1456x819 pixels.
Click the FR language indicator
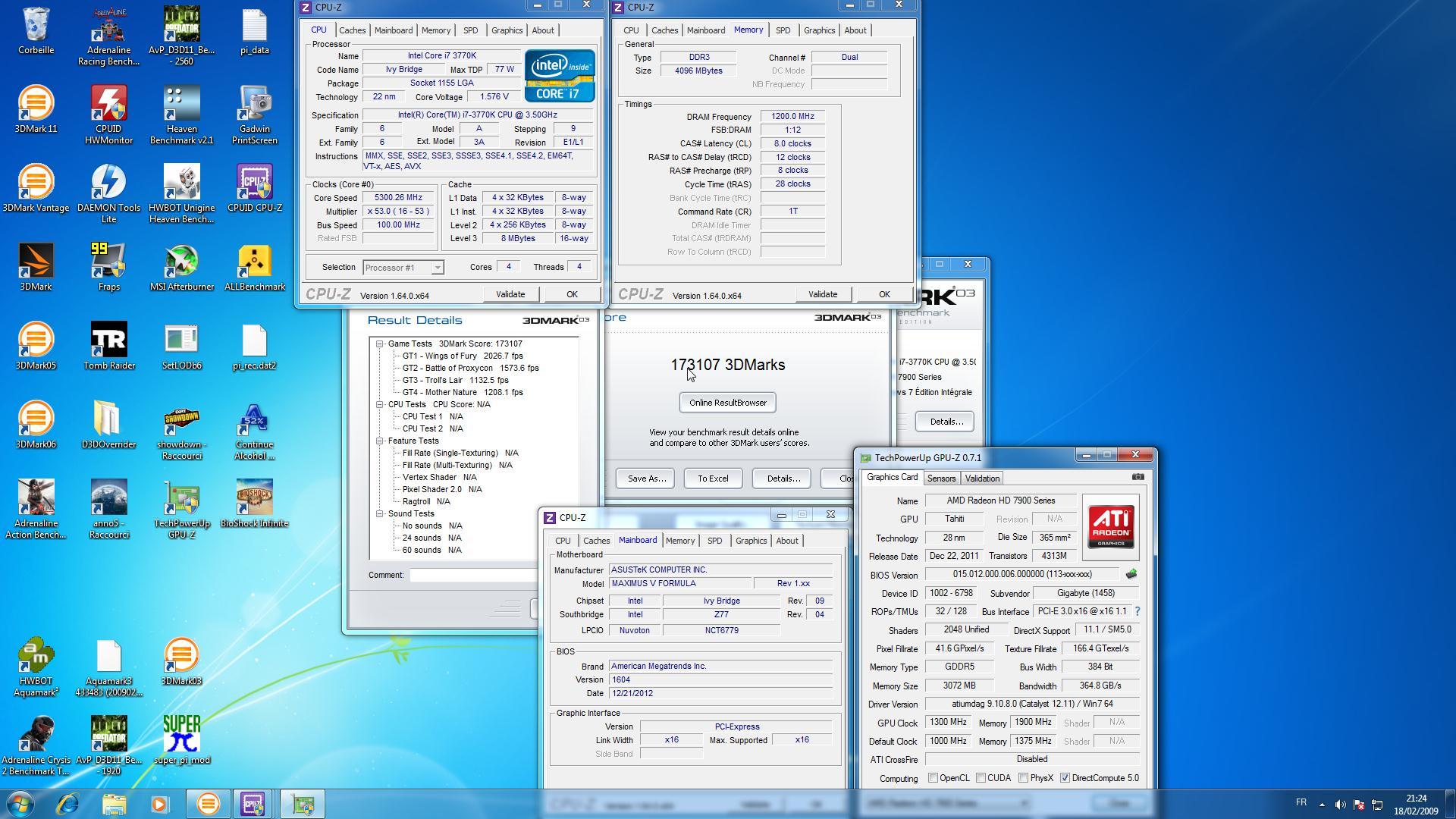(x=1301, y=802)
